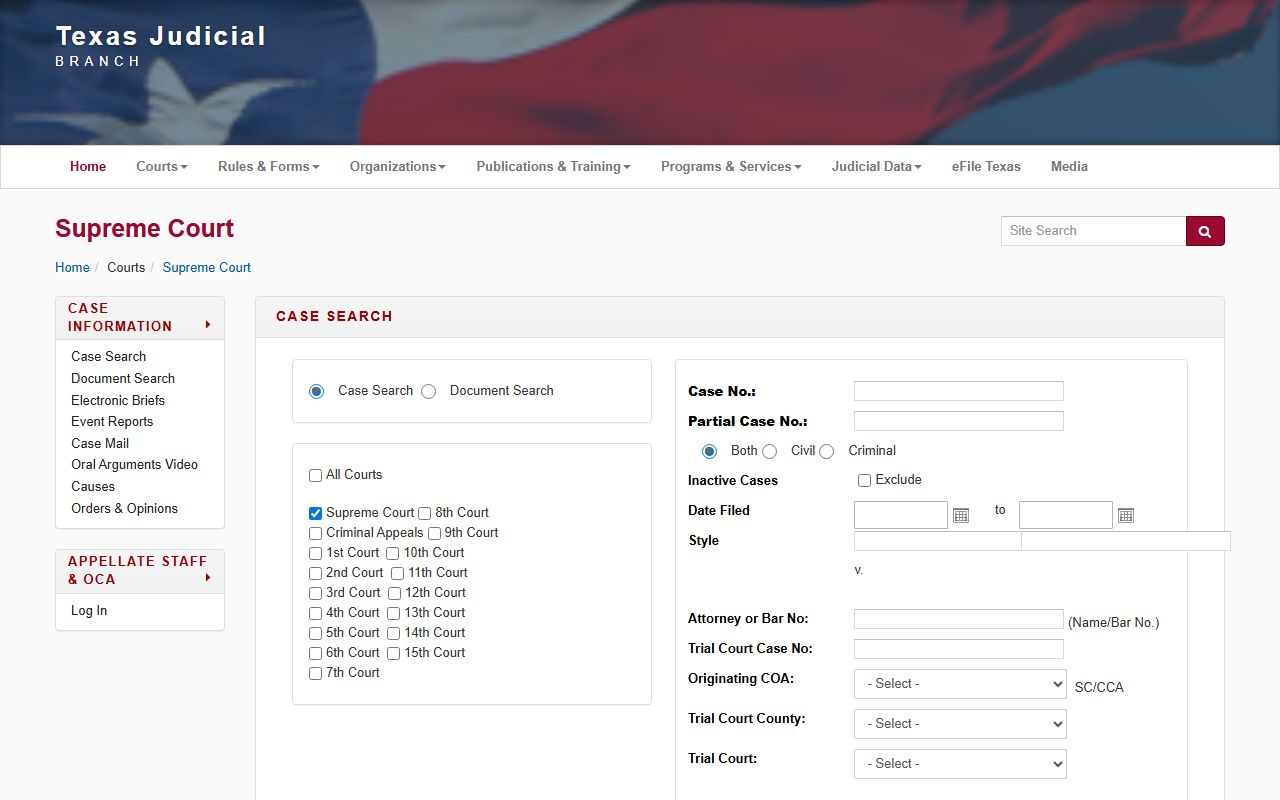Expand the Programs & Services menu
Screen dimensions: 1280x800
731,167
